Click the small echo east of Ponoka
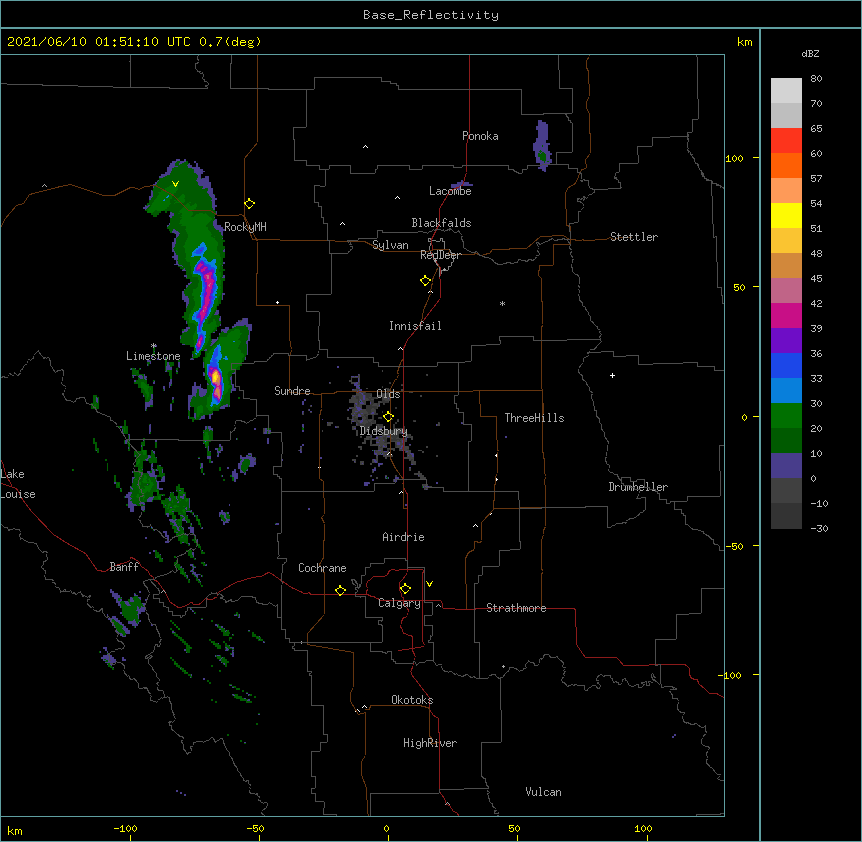Screen dimensions: 862x842 pyautogui.click(x=542, y=145)
